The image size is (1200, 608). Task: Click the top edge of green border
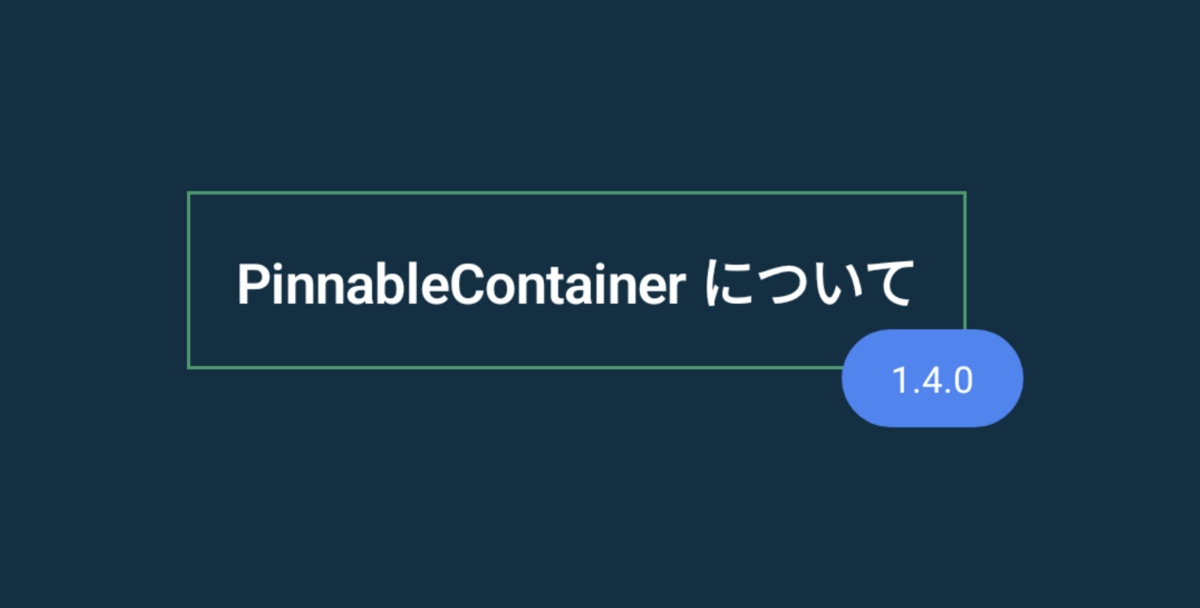click(x=576, y=193)
